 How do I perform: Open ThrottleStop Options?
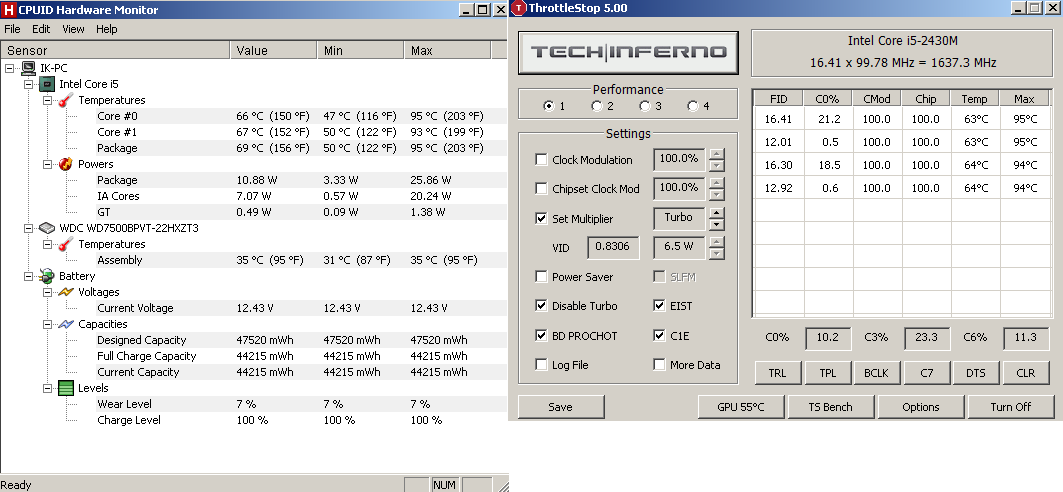(921, 407)
